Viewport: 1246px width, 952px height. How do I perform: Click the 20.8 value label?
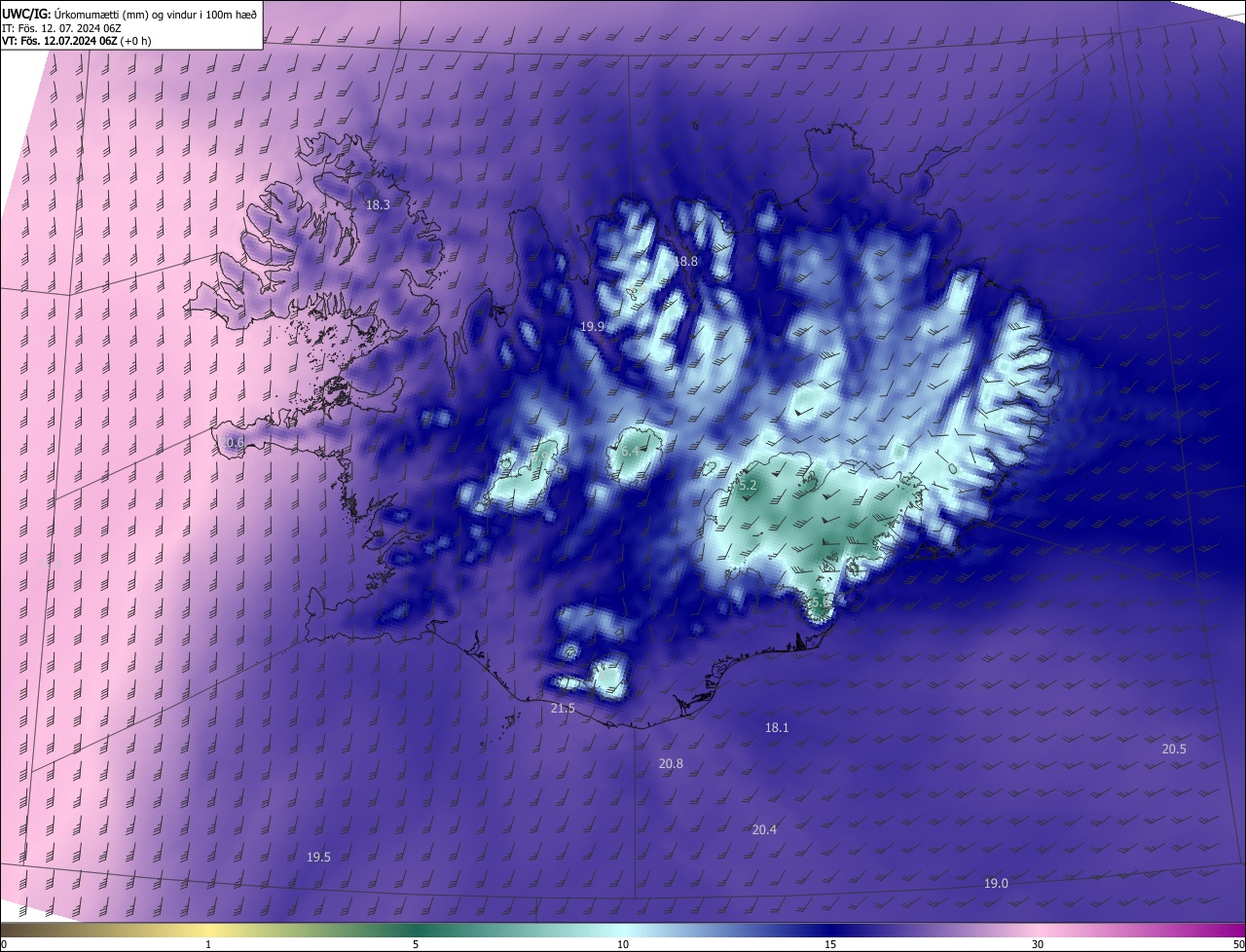click(671, 764)
